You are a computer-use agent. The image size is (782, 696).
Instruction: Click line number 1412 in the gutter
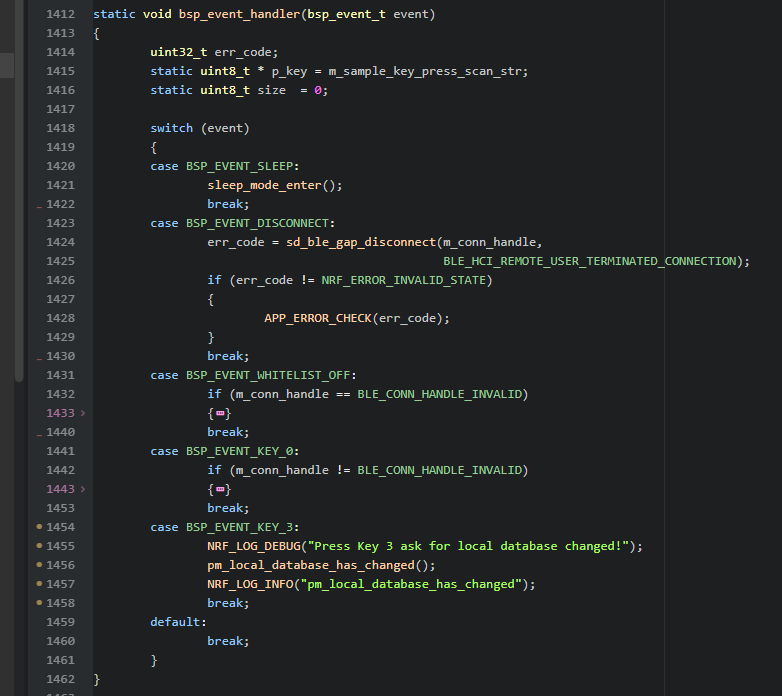(x=60, y=14)
